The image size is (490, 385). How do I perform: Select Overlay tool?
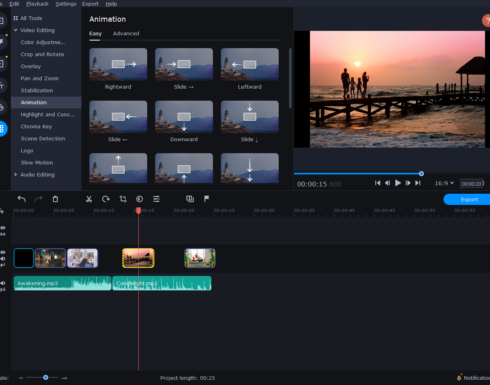point(31,66)
